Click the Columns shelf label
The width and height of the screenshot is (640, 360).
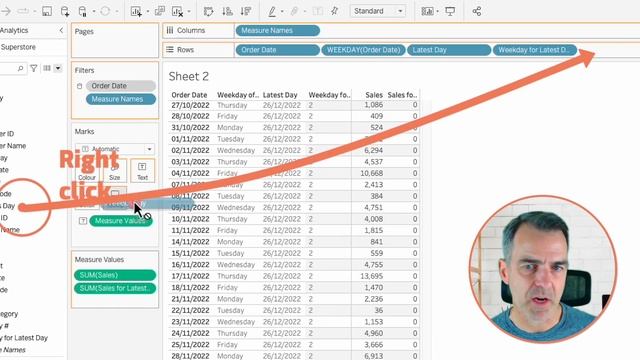(191, 31)
